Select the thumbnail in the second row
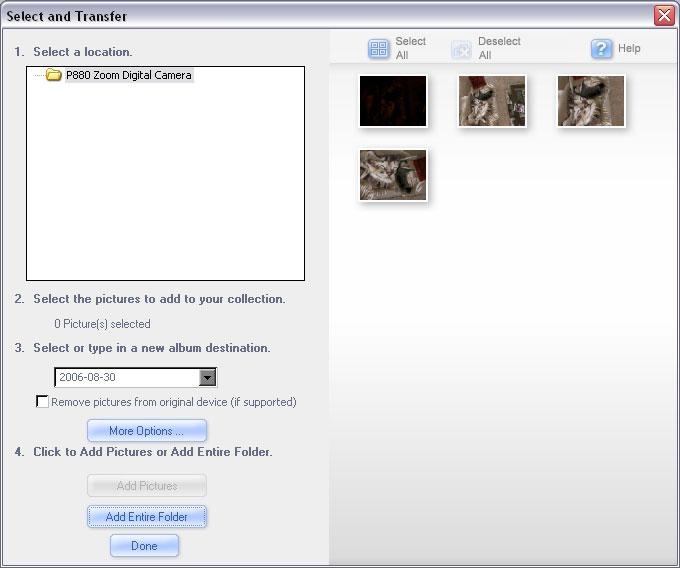The width and height of the screenshot is (680, 568). click(x=393, y=175)
